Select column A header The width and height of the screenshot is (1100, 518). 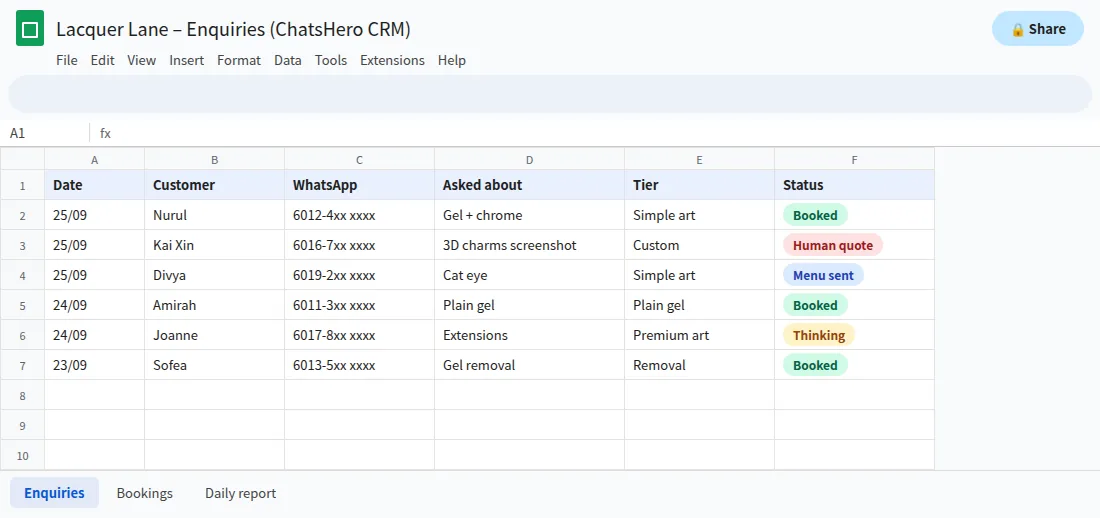point(95,159)
